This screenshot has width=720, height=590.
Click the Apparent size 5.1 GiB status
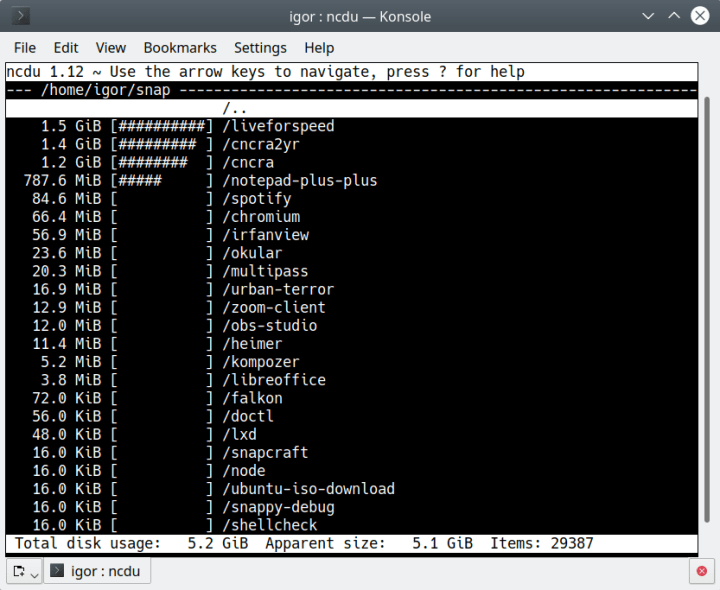(x=369, y=544)
